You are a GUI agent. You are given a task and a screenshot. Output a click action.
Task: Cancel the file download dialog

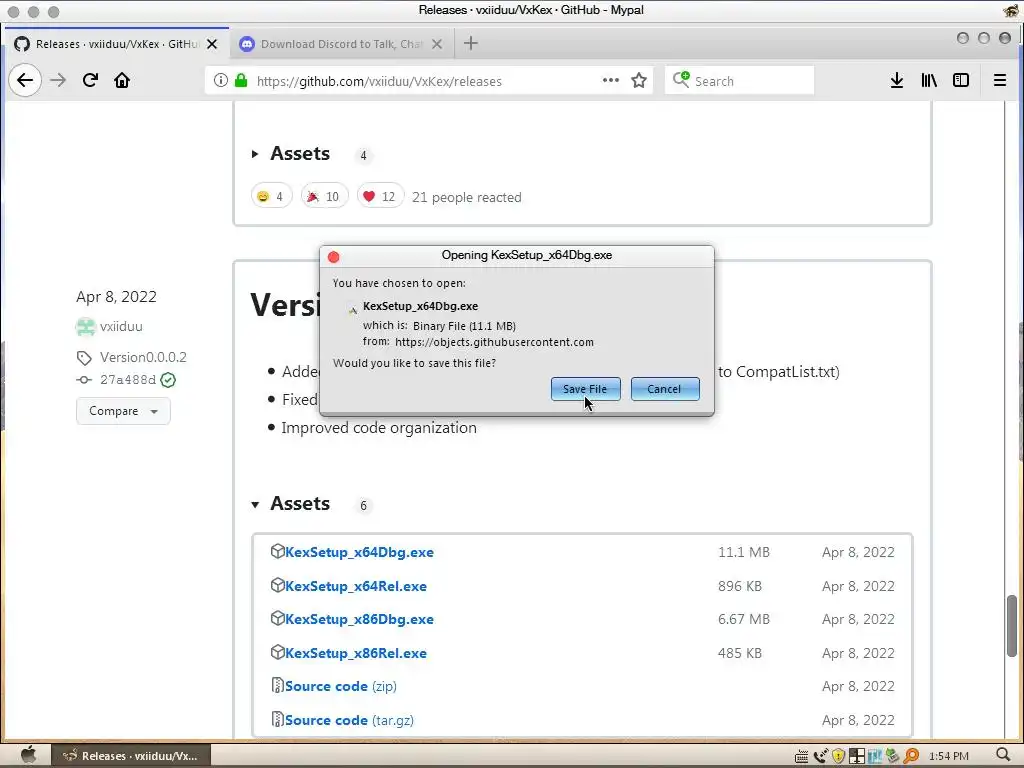tap(665, 389)
